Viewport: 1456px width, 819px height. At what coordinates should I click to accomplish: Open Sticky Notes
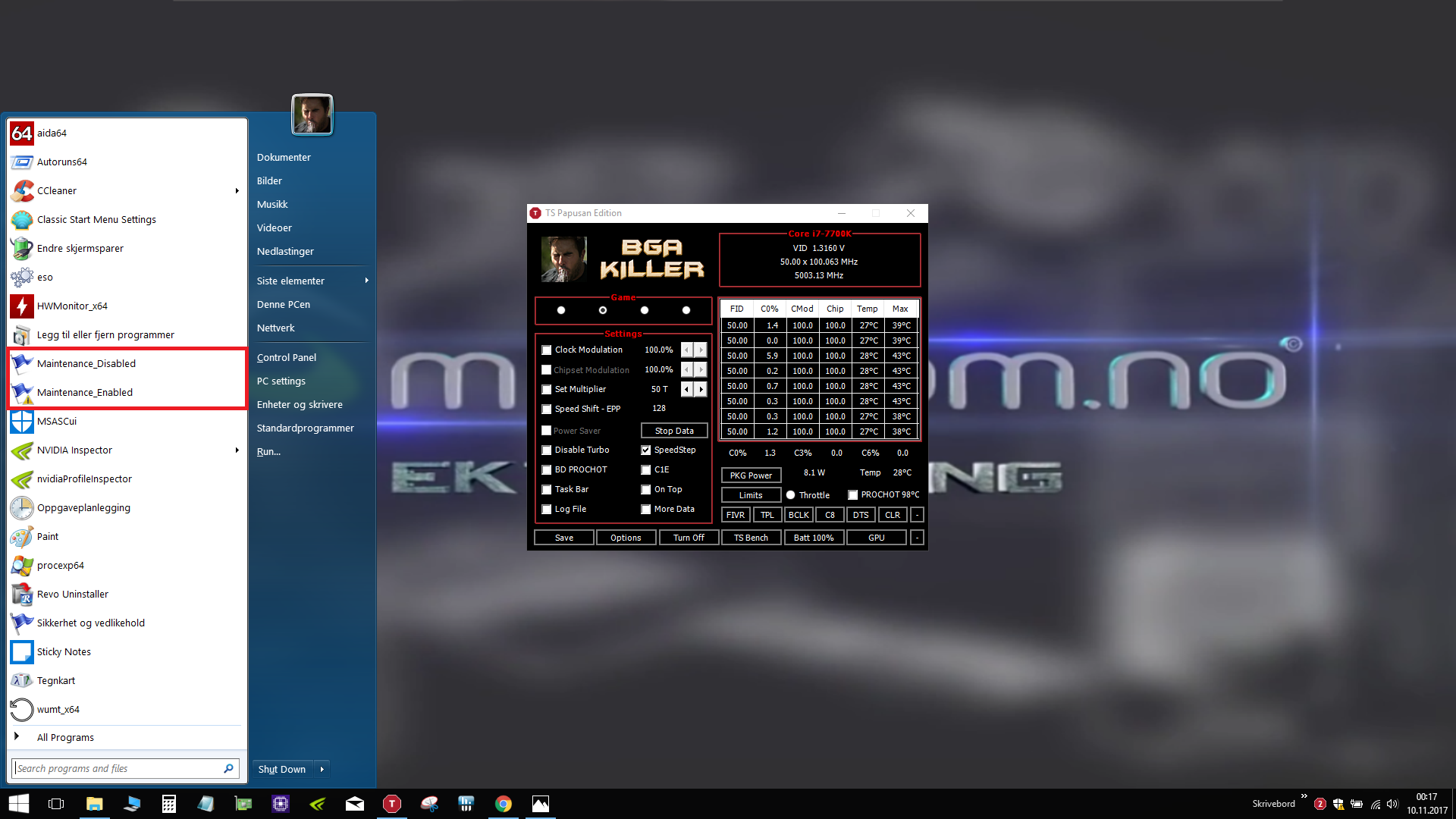click(x=127, y=651)
